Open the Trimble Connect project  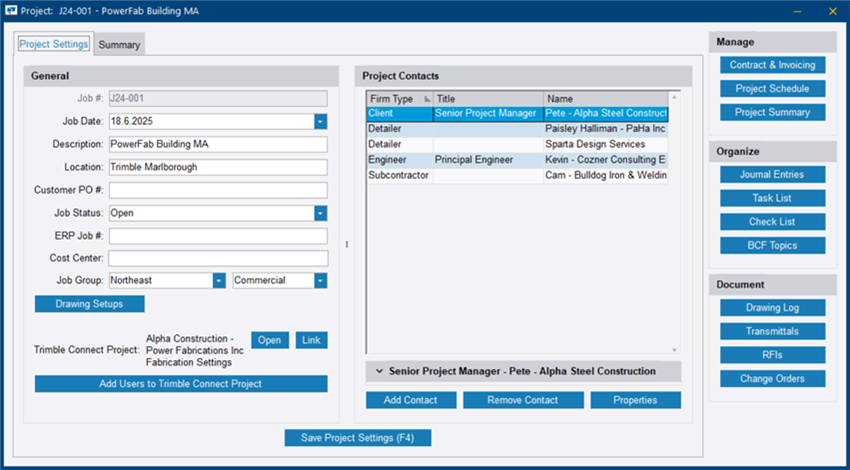[x=269, y=340]
